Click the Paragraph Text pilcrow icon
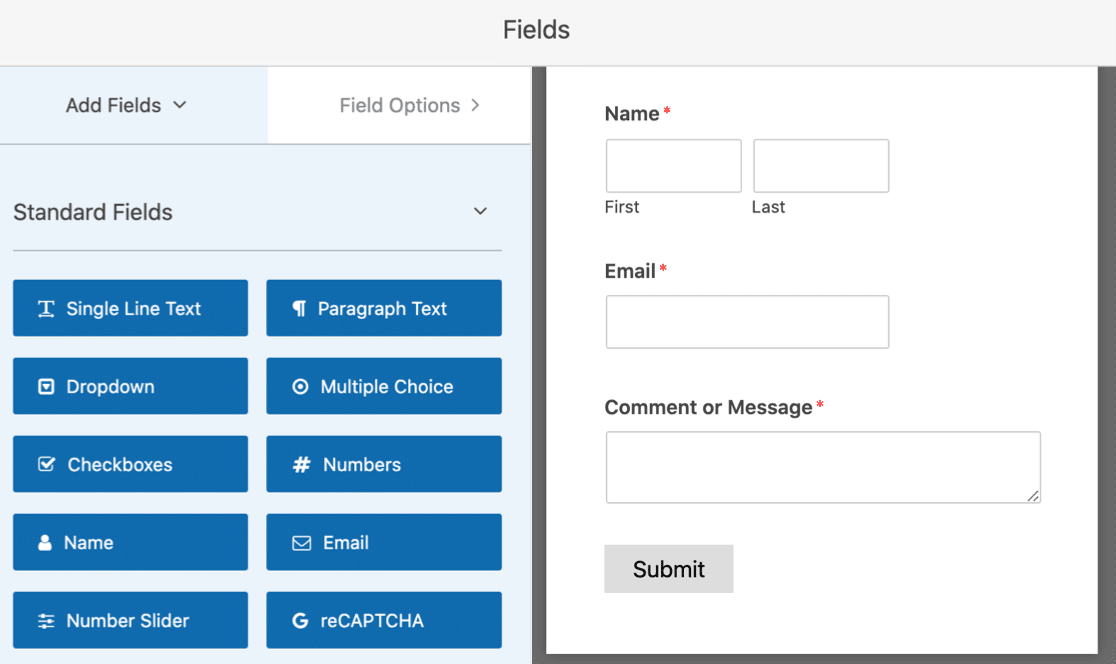This screenshot has height=664, width=1116. pyautogui.click(x=300, y=308)
